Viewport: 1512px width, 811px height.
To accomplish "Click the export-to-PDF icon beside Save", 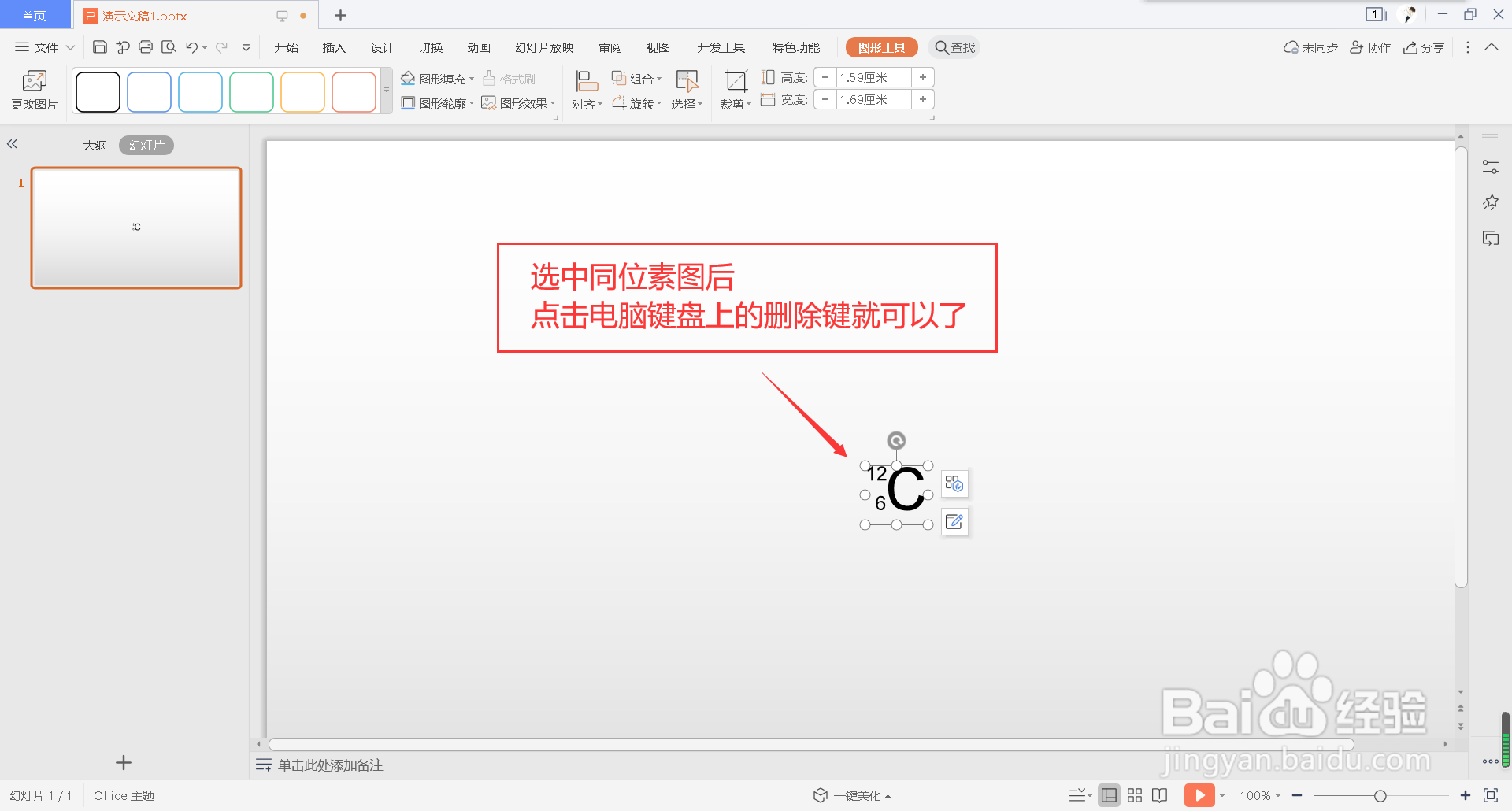I will click(123, 47).
